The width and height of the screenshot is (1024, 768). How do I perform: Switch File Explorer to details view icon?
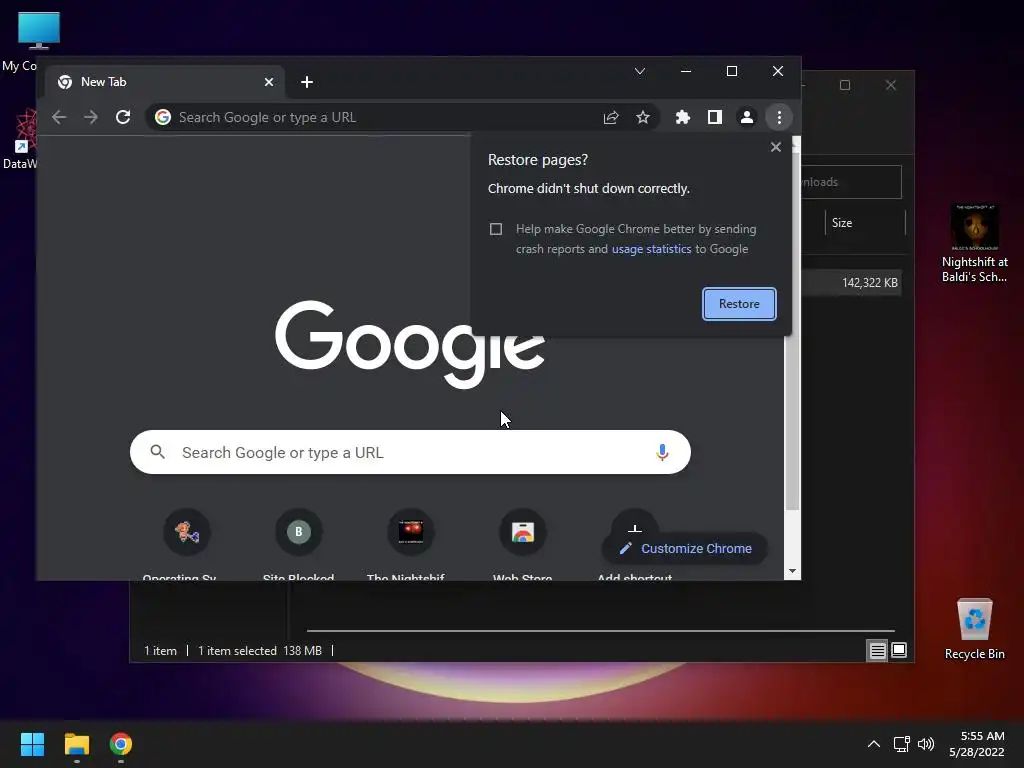click(x=877, y=650)
